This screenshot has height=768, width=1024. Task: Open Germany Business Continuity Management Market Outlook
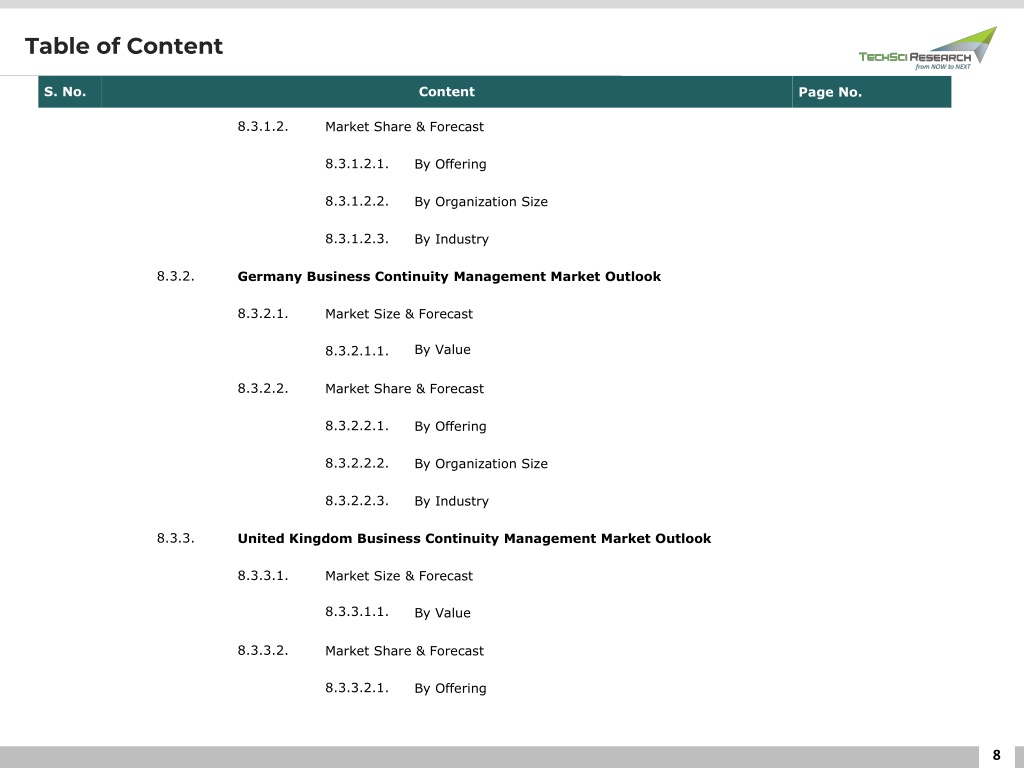point(449,277)
